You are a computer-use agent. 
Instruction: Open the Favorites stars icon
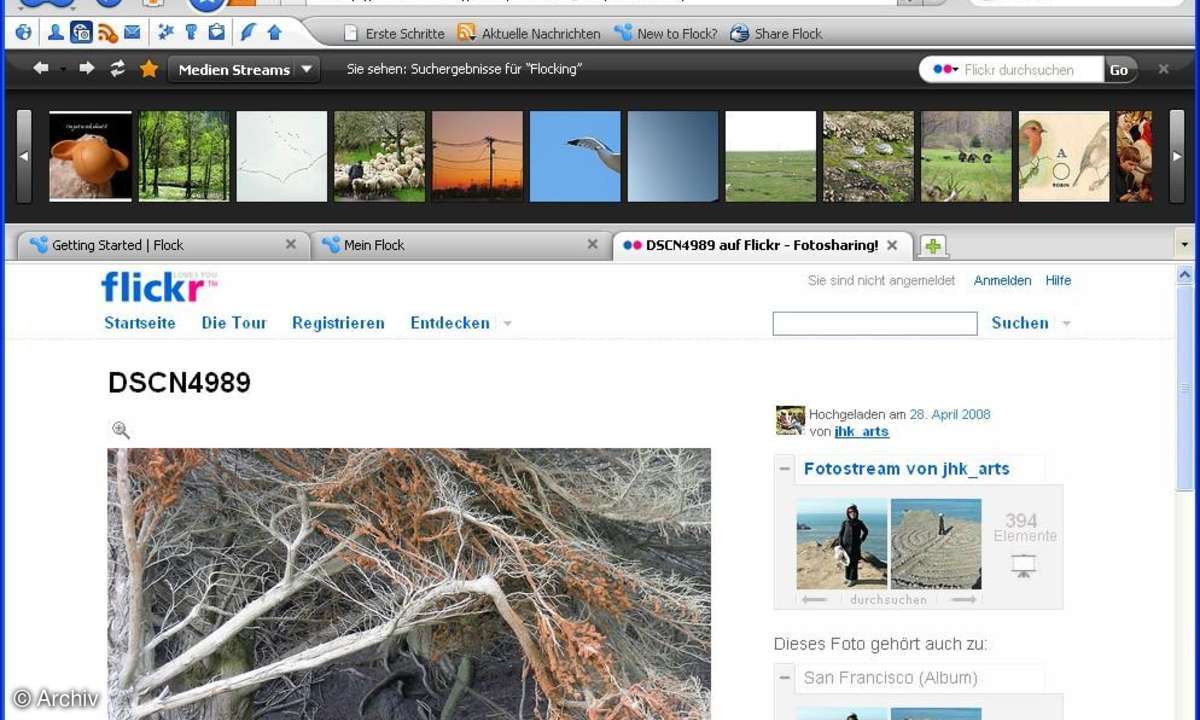[x=166, y=33]
